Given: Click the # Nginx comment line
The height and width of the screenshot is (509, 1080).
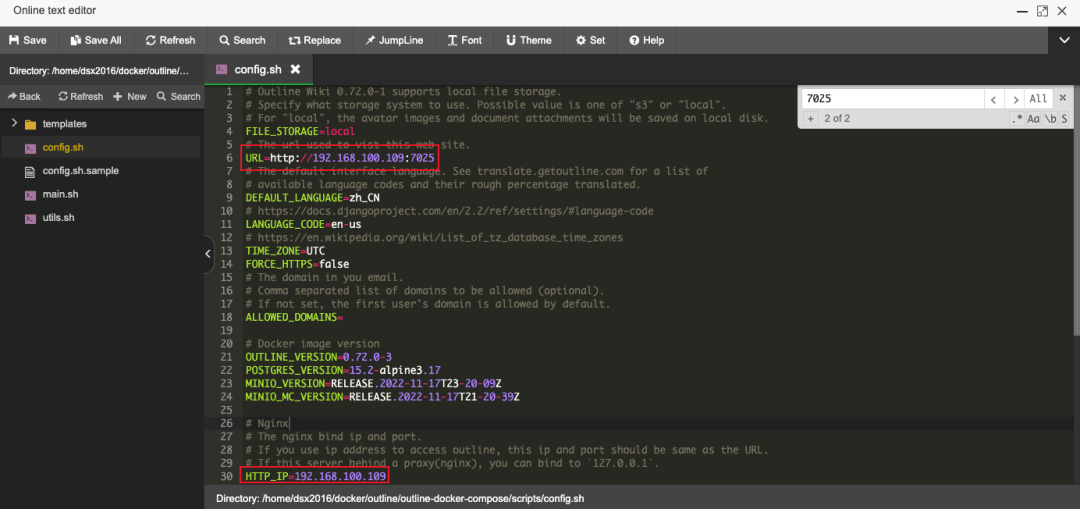Looking at the screenshot, I should (268, 423).
